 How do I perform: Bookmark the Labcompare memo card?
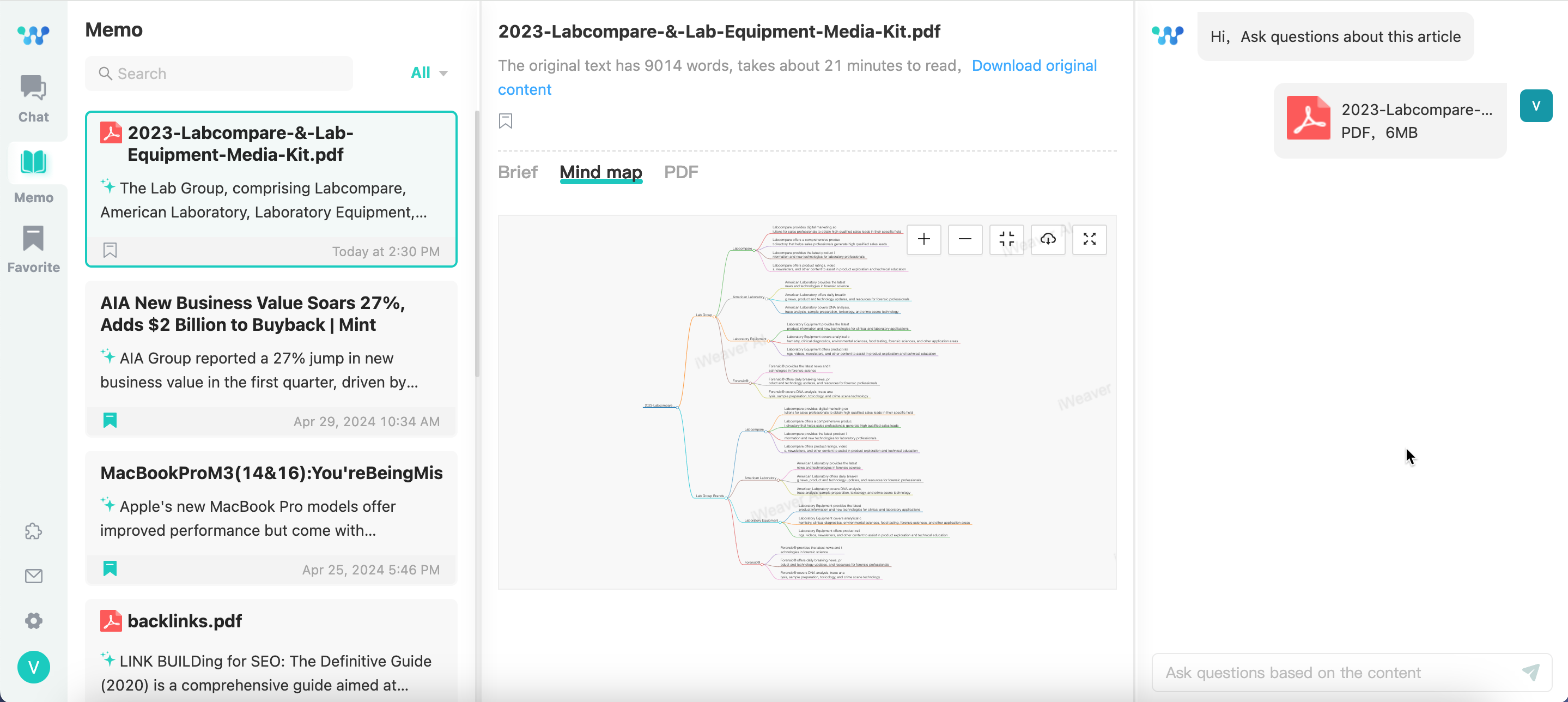pyautogui.click(x=110, y=250)
